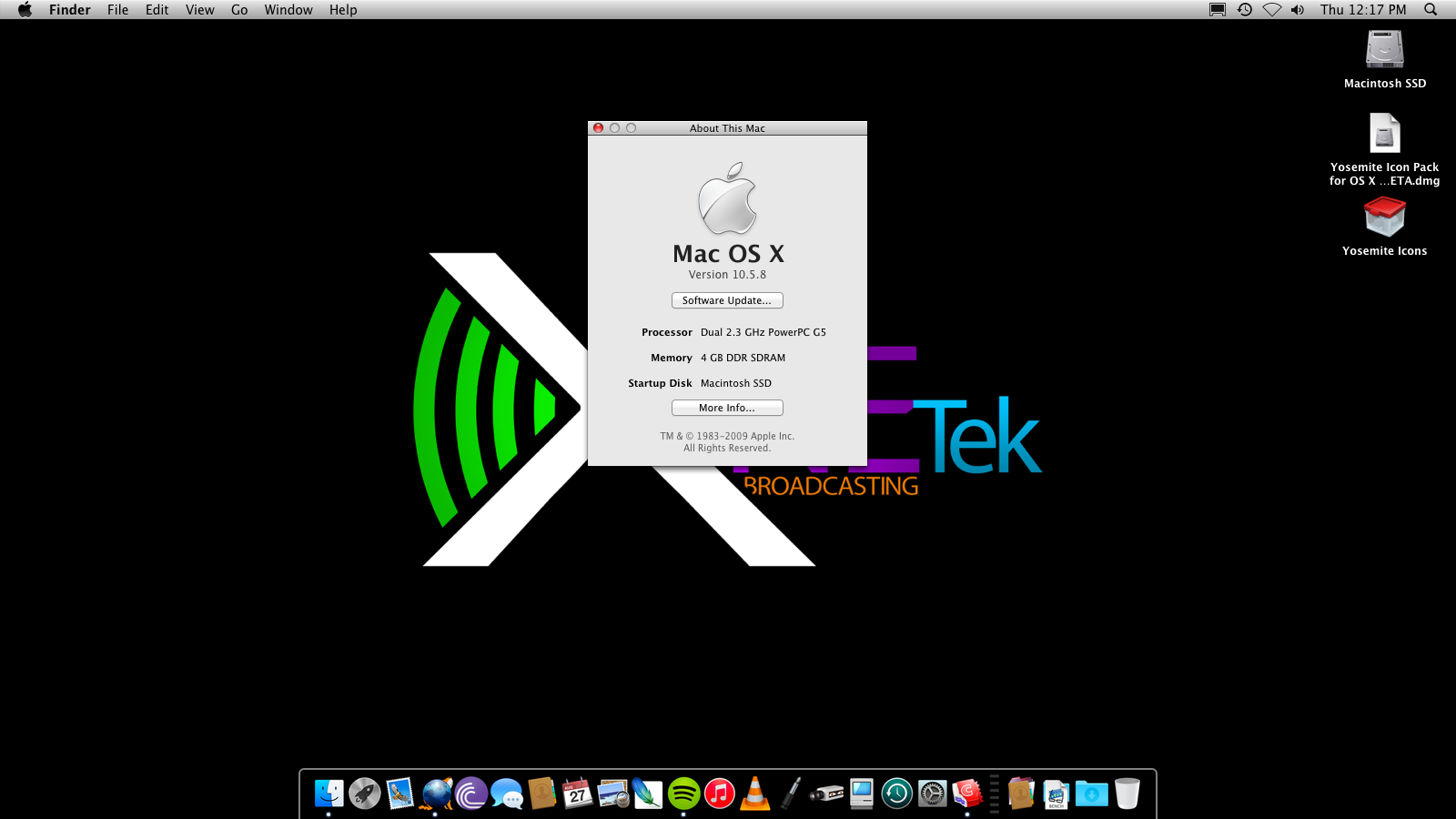Click the Thu 12:17 PM clock
This screenshot has width=1456, height=819.
(1363, 10)
